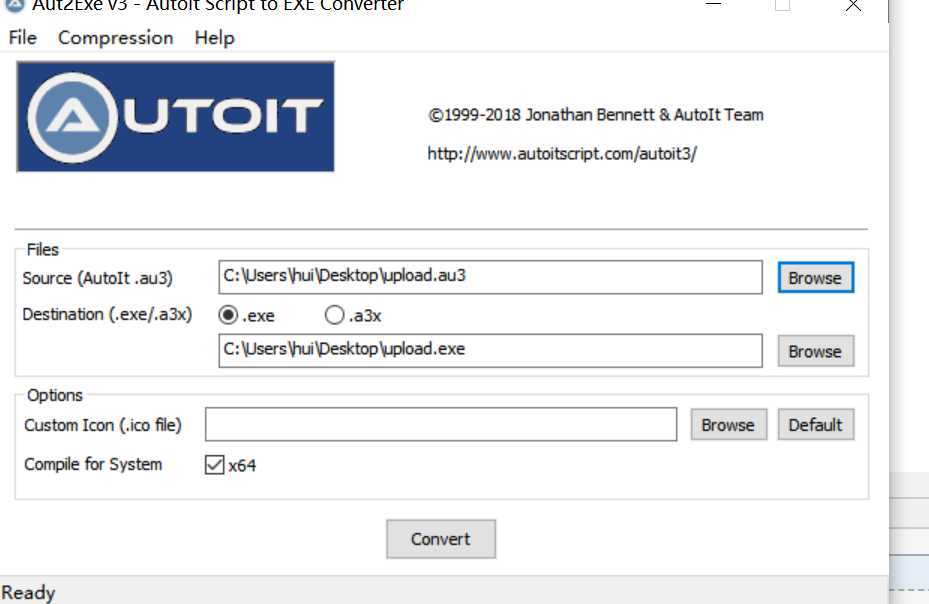Maximize the Aut2Exe window

click(x=783, y=5)
